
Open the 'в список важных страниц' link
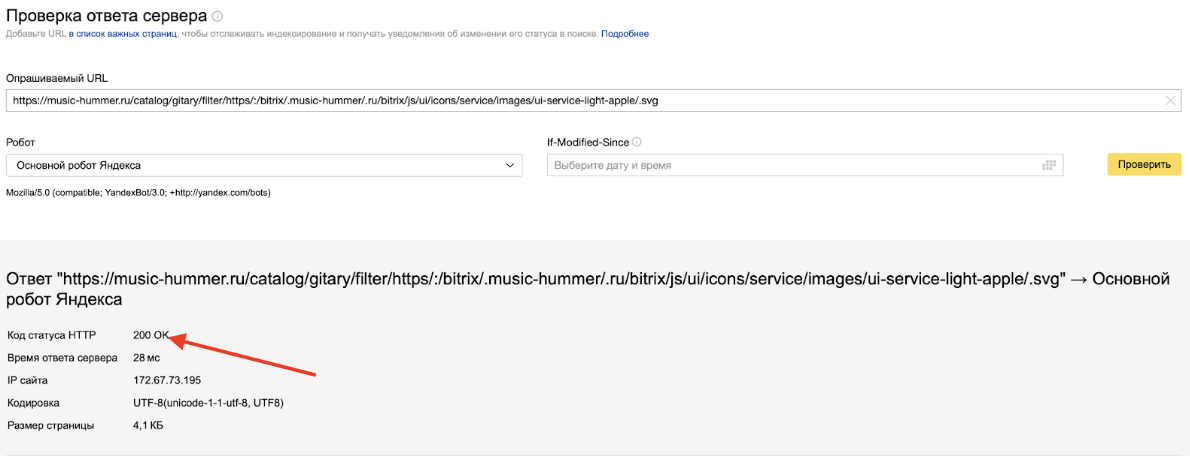pyautogui.click(x=123, y=34)
